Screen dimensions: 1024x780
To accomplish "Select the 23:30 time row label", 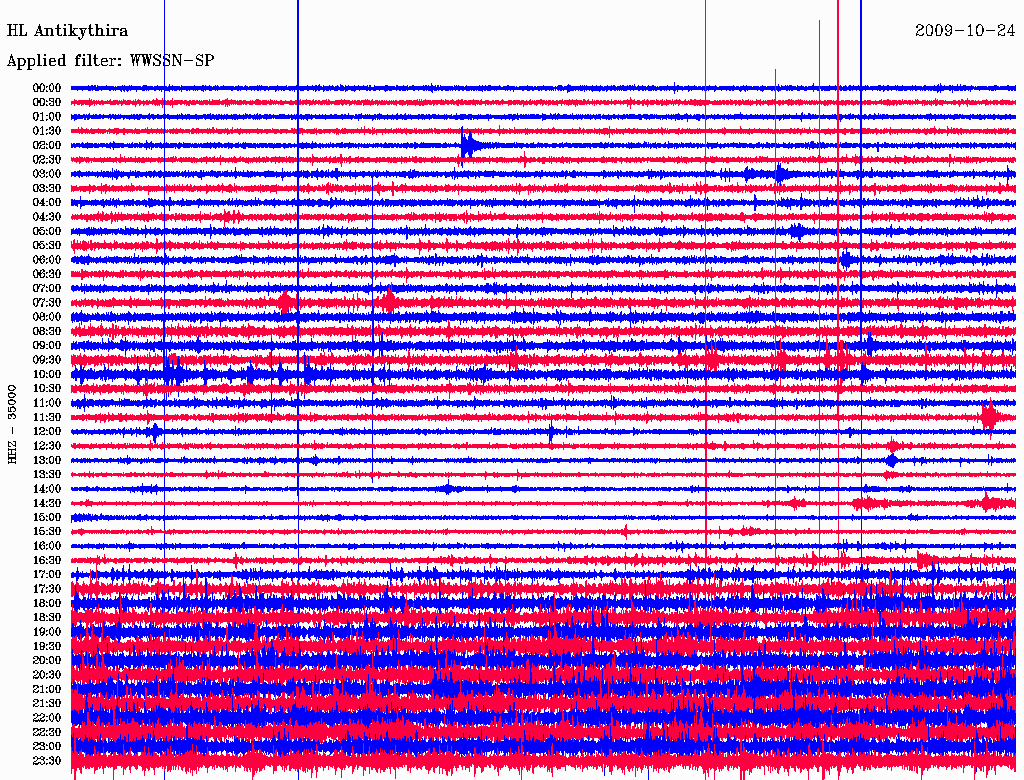I will click(x=47, y=761).
